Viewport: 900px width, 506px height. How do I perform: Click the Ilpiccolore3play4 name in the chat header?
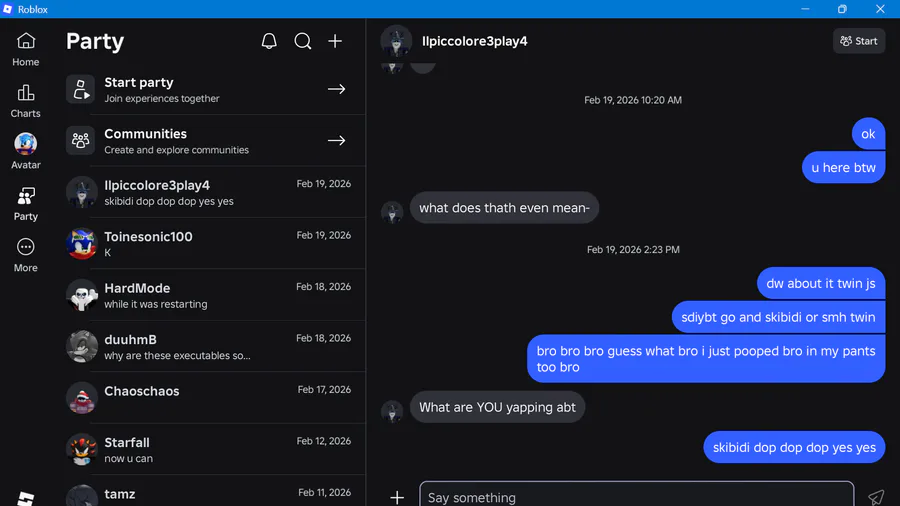pos(475,41)
